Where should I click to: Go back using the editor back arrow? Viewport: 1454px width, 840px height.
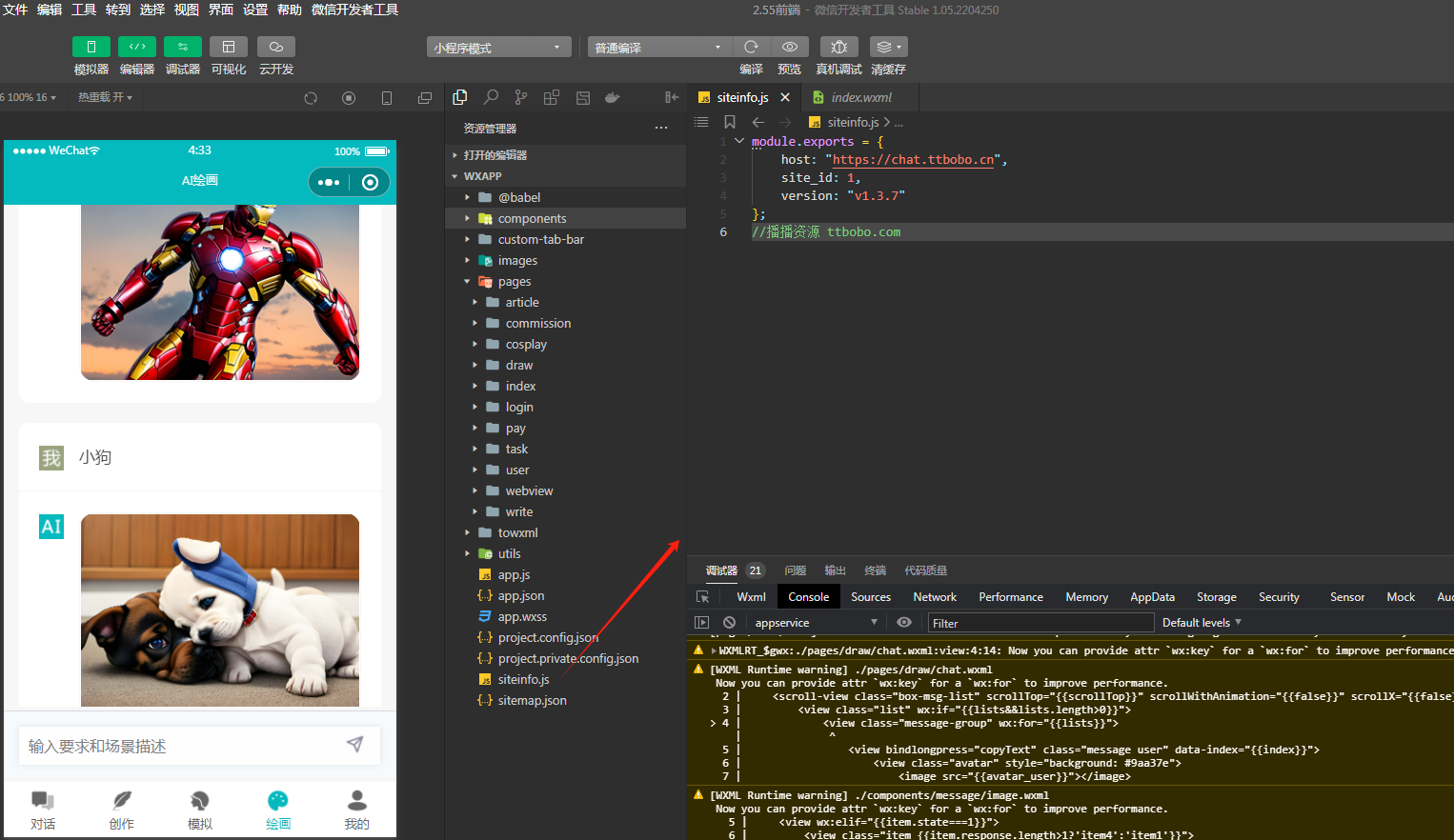758,122
